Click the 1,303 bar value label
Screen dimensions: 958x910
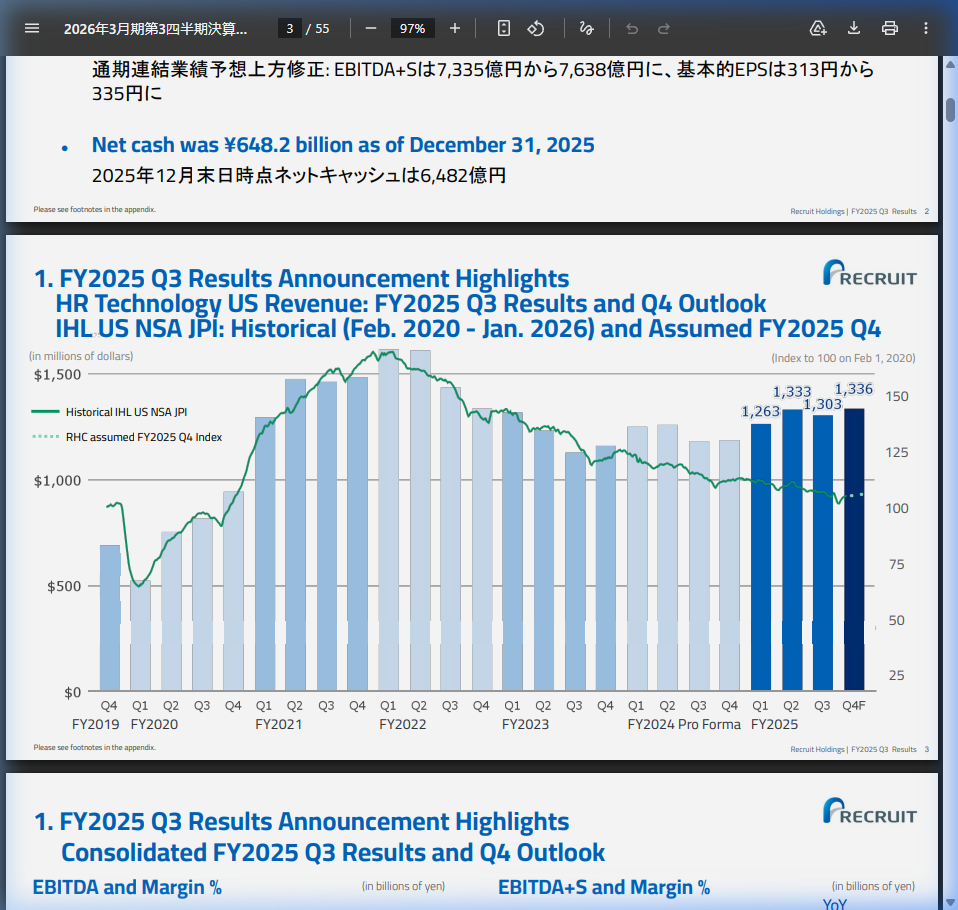pyautogui.click(x=822, y=404)
